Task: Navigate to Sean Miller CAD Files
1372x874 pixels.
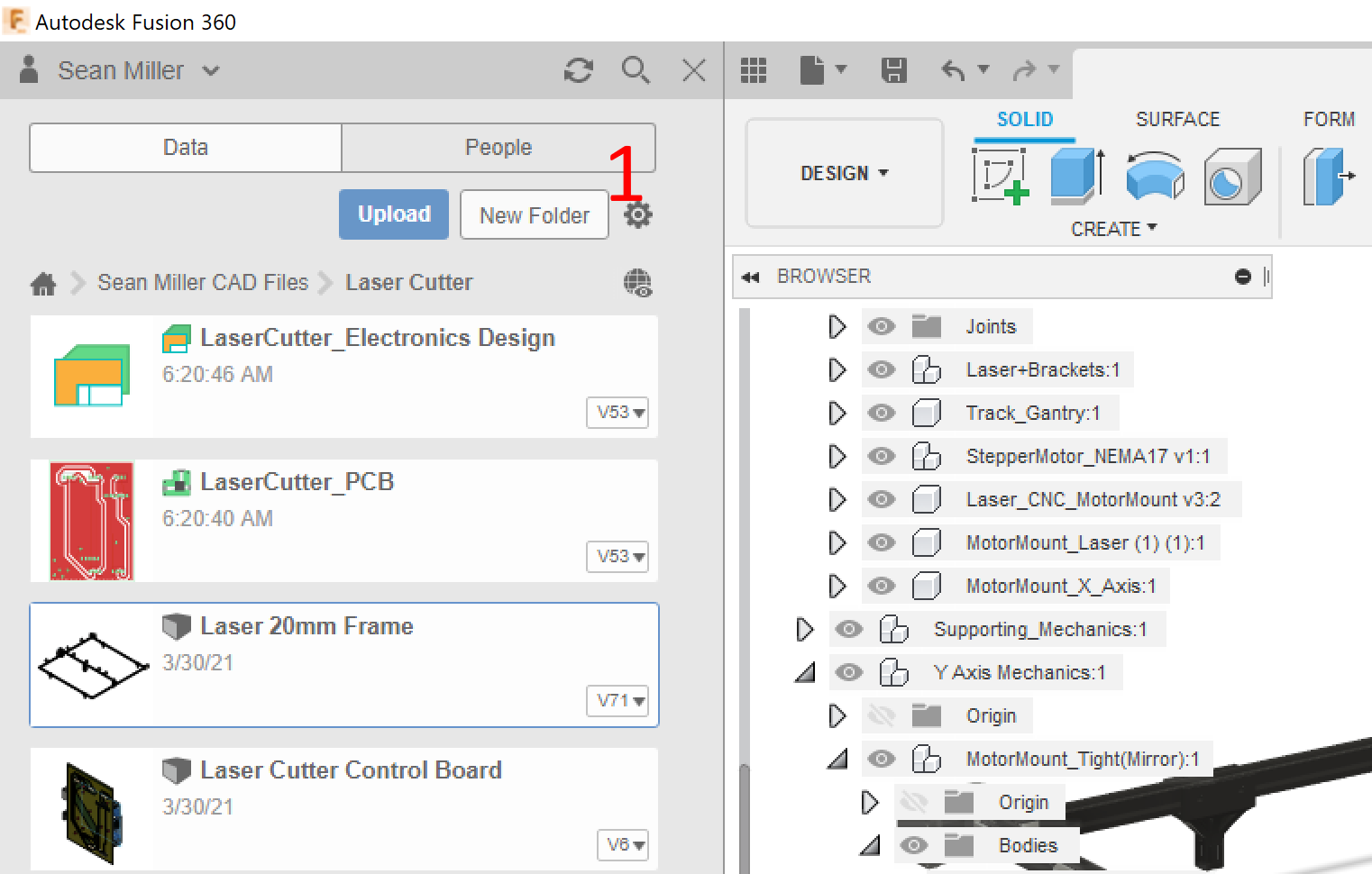Action: (x=203, y=282)
